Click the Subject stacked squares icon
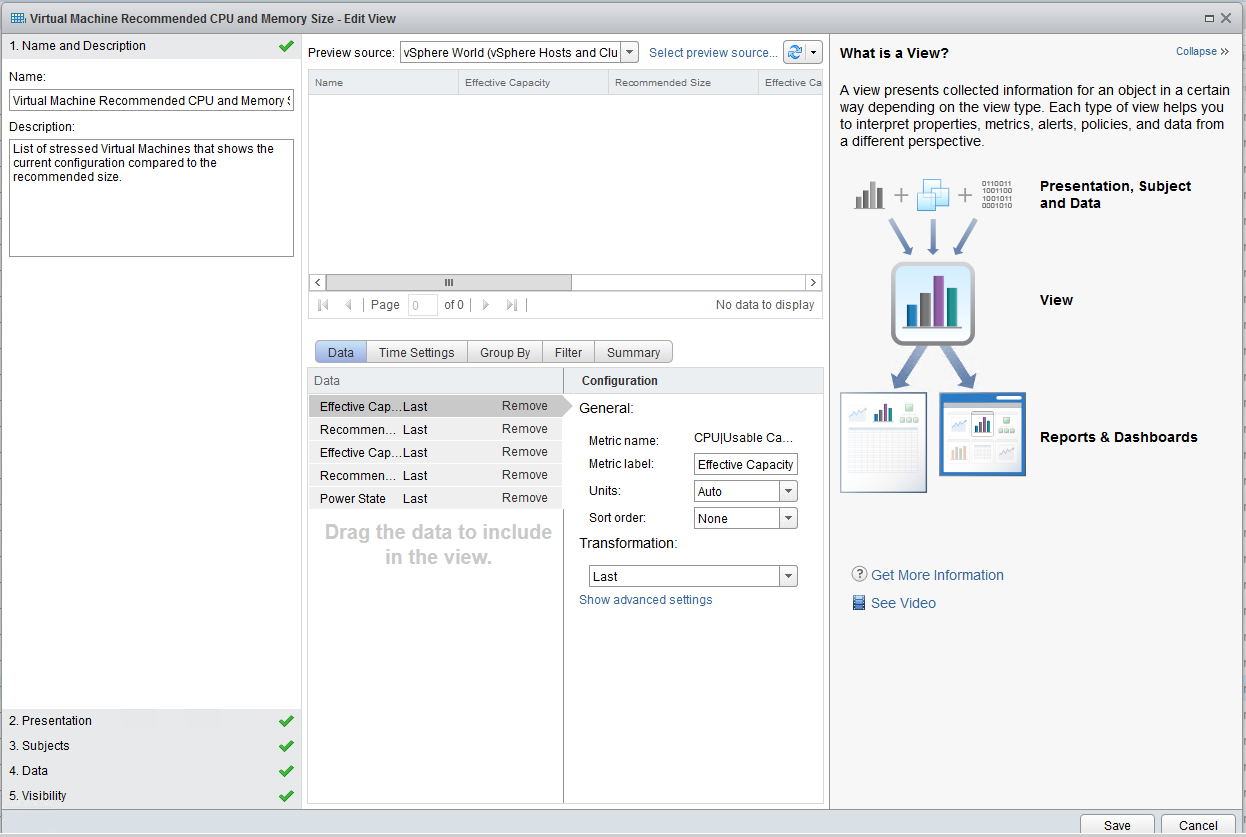 (x=933, y=195)
